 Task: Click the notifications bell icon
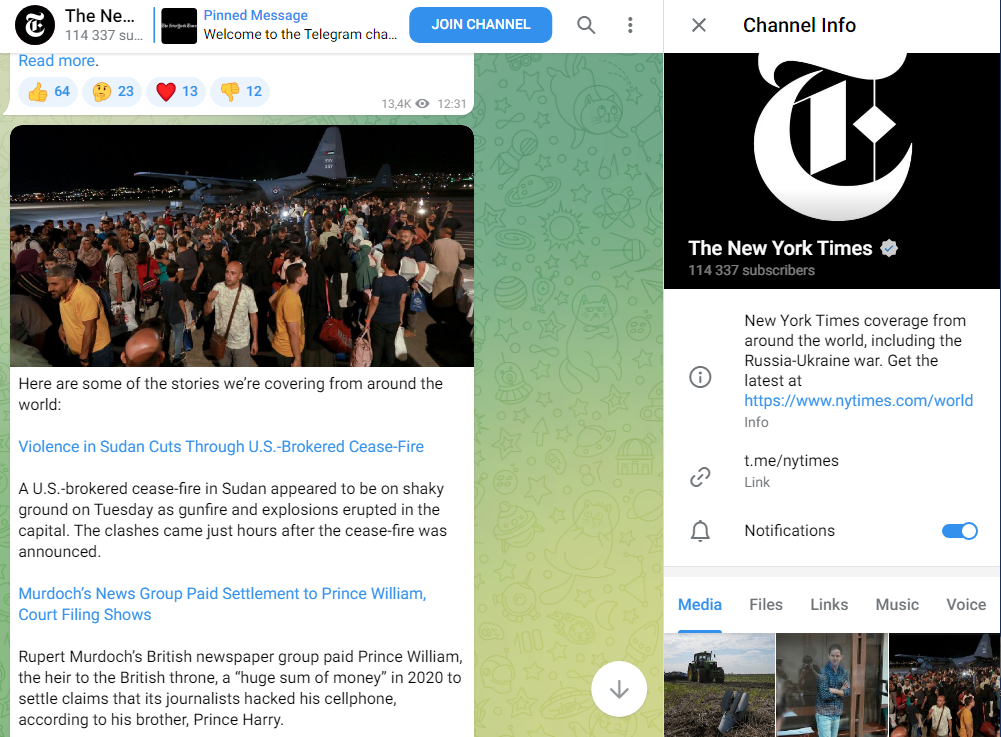point(700,531)
